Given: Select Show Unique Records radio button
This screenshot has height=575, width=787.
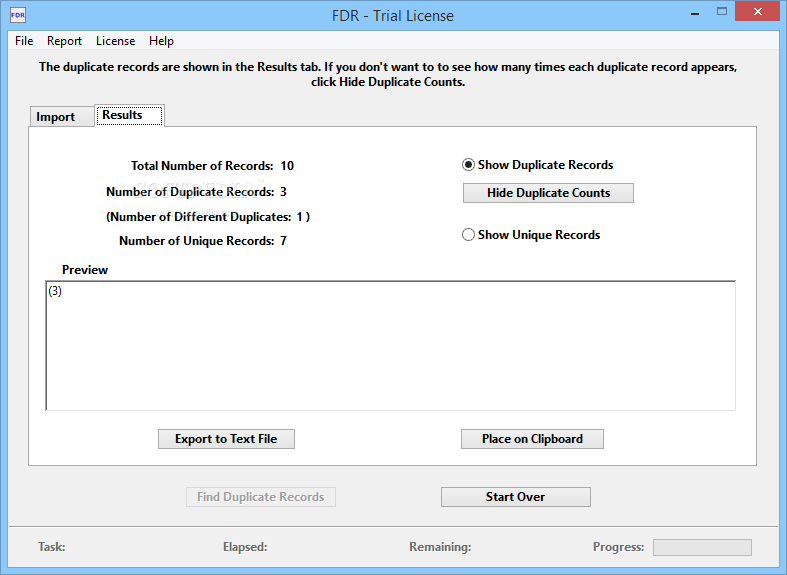Looking at the screenshot, I should [531, 235].
